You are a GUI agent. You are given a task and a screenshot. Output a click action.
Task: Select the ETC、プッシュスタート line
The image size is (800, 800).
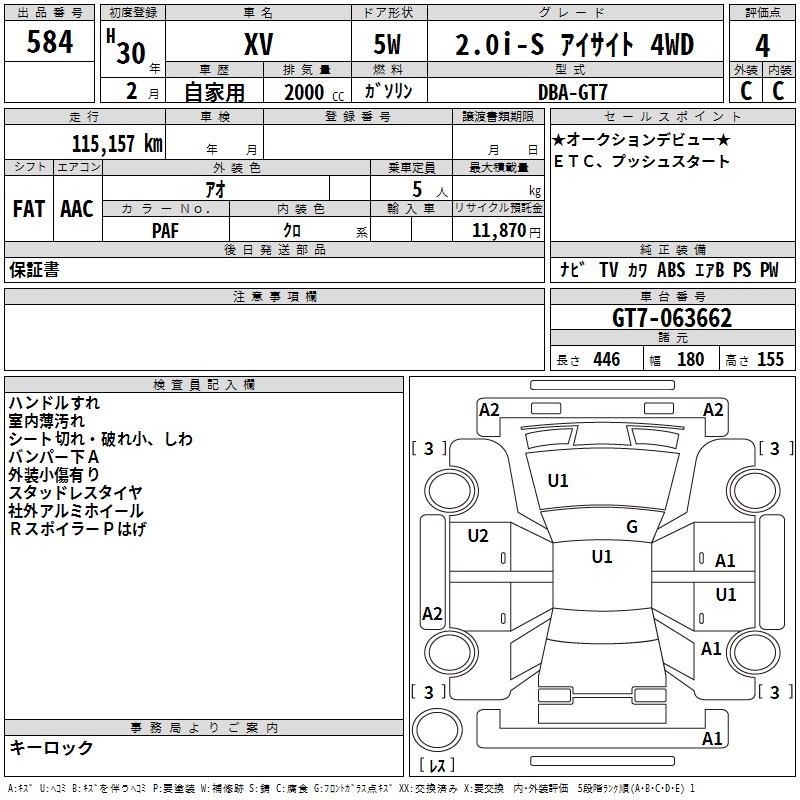click(x=642, y=161)
